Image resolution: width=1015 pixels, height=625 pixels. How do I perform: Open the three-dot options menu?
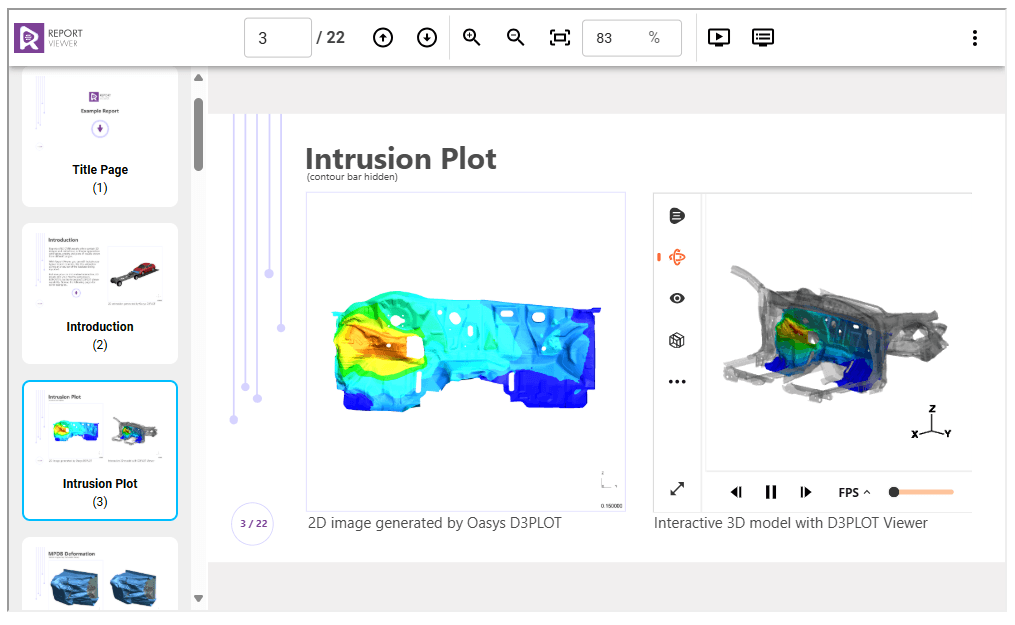click(x=975, y=38)
